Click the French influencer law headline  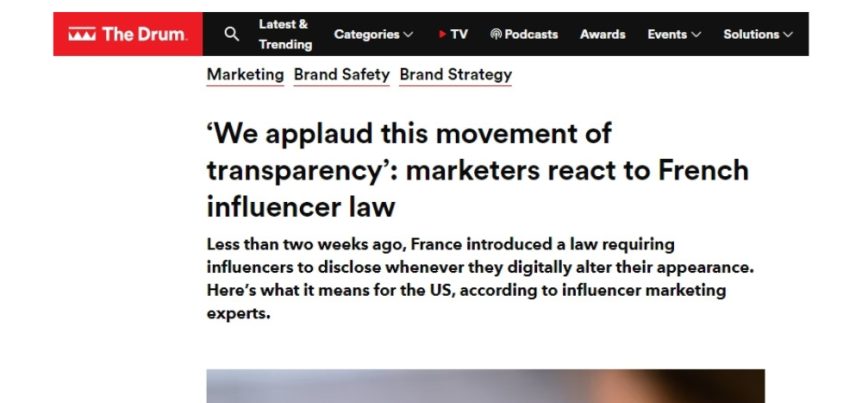477,170
